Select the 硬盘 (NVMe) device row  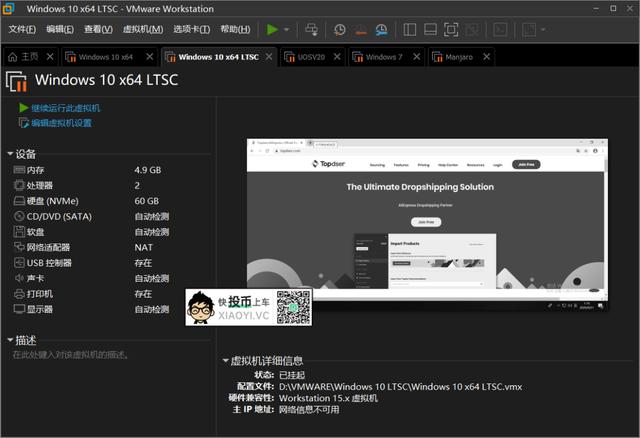click(110, 201)
